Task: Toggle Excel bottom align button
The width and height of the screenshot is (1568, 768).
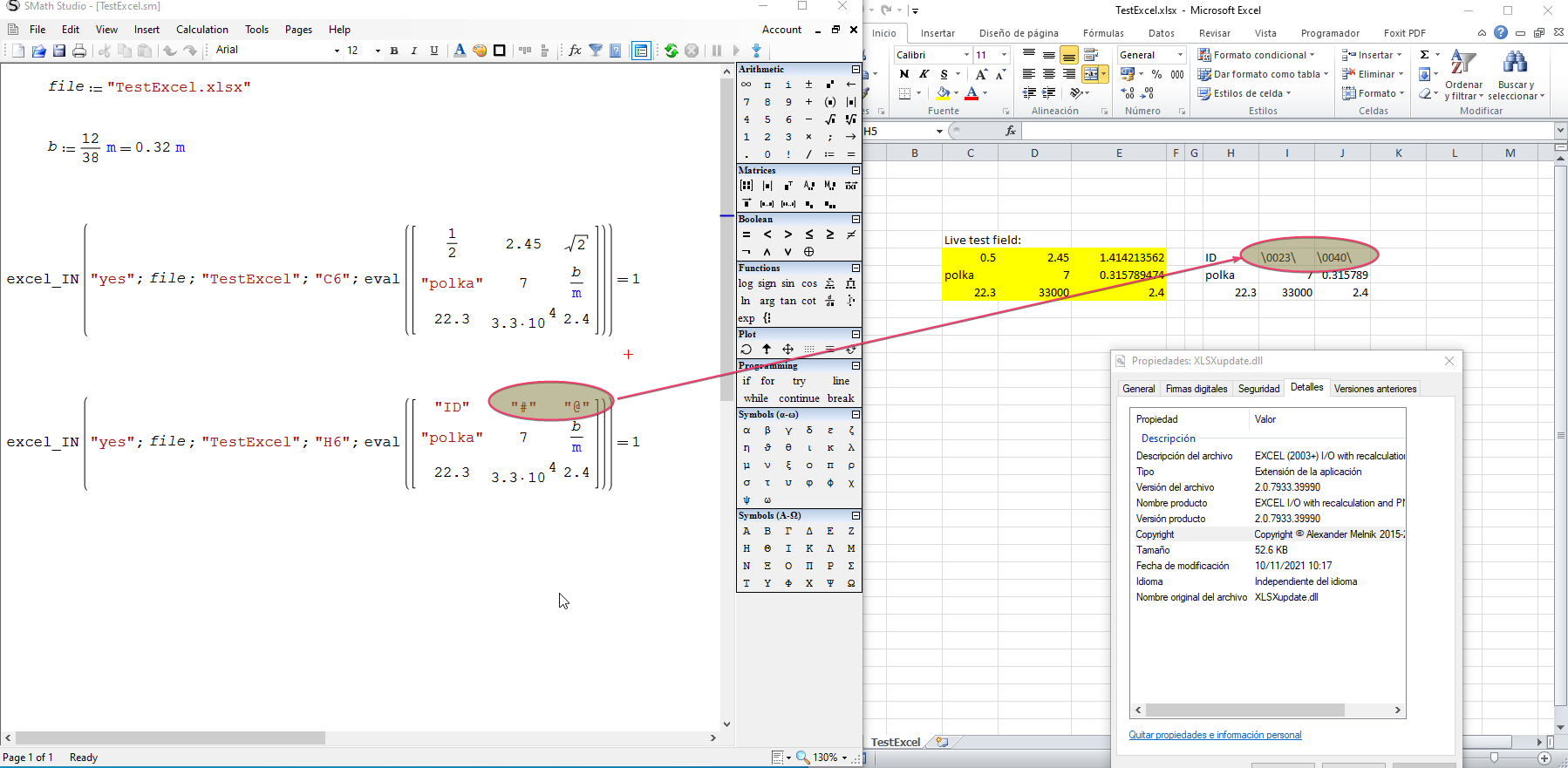Action: [1068, 55]
